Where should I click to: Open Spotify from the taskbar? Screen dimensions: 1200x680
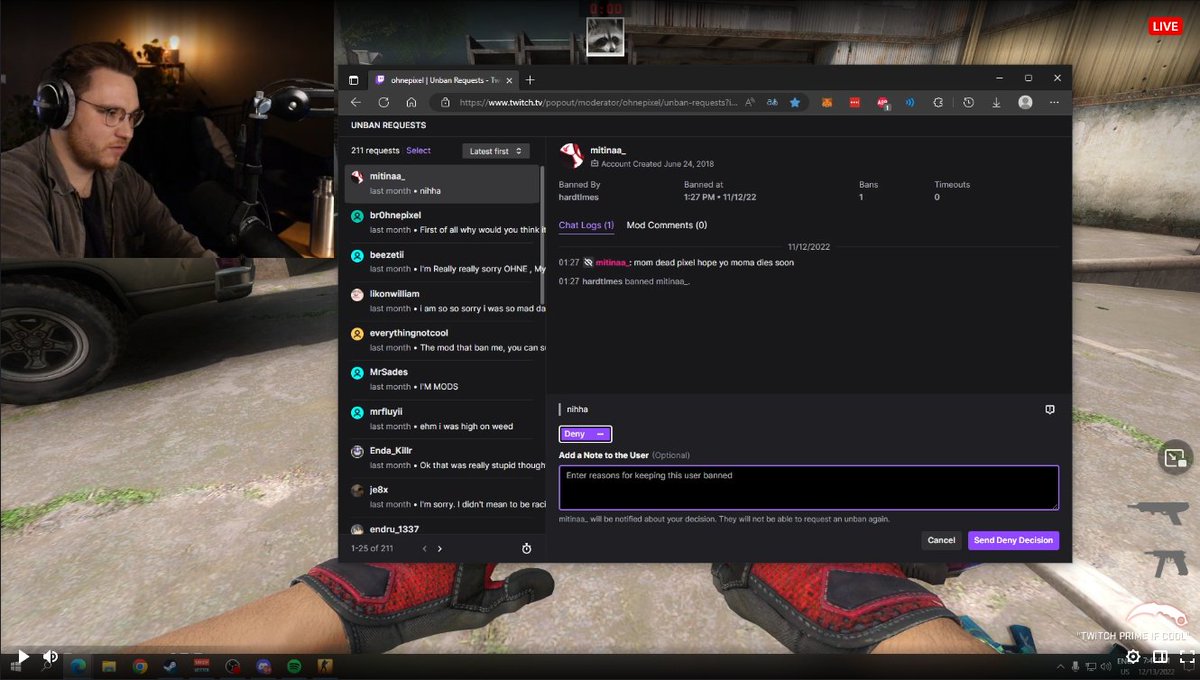(x=295, y=665)
